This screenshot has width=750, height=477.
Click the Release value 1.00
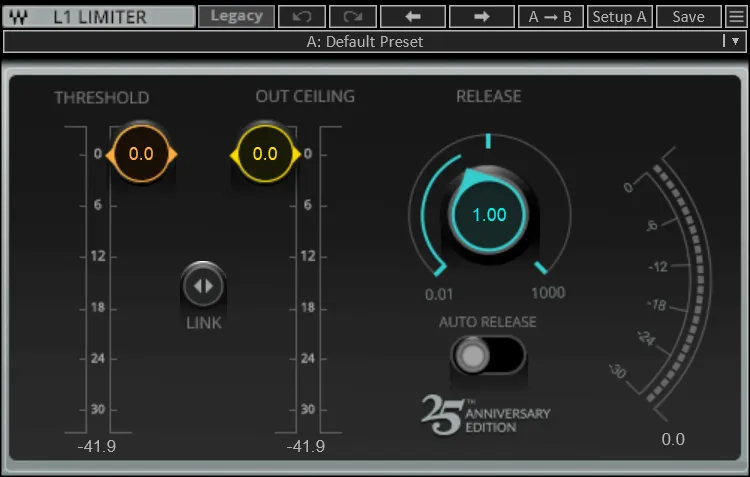click(x=489, y=215)
